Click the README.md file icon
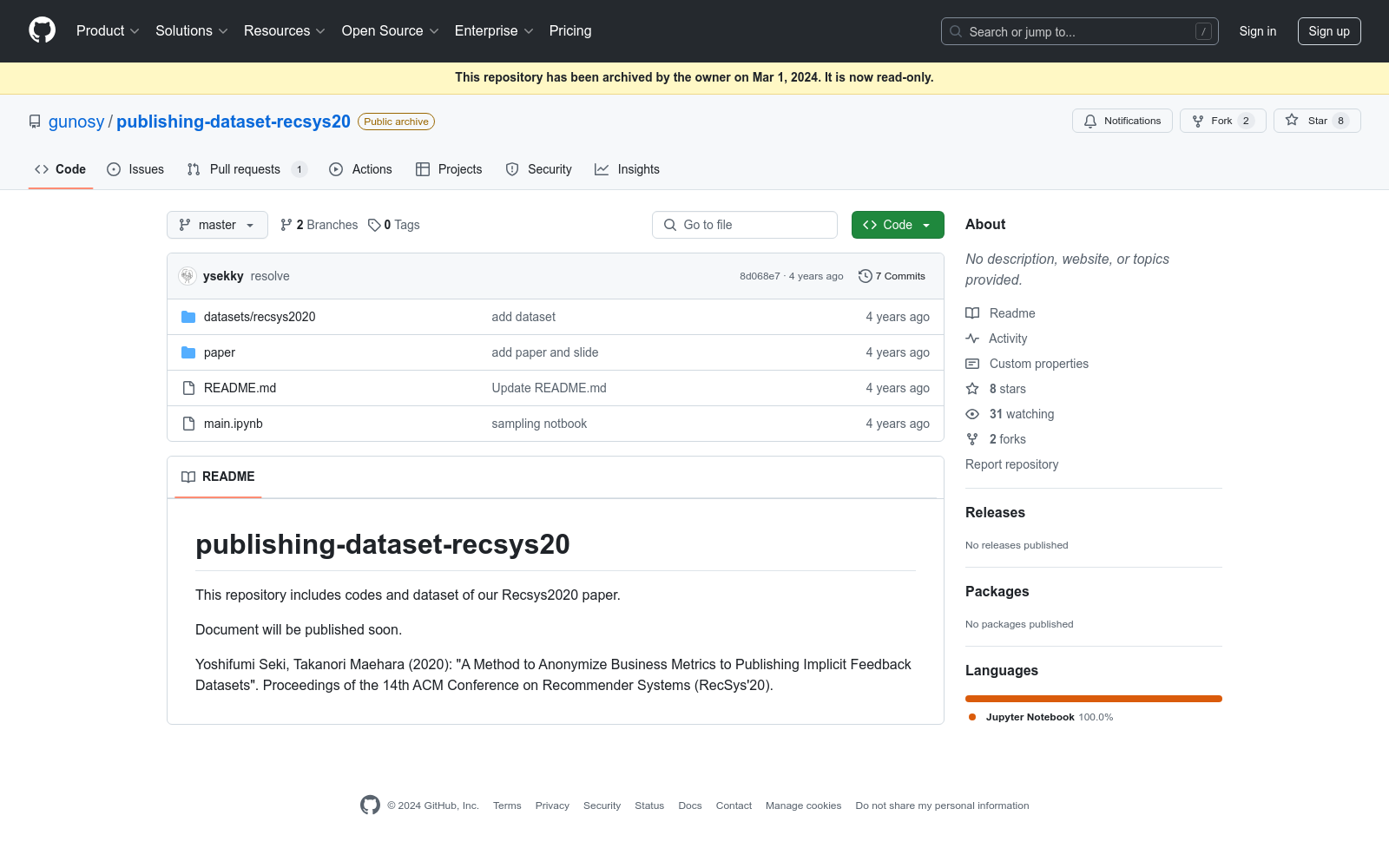1389x868 pixels. (x=188, y=388)
